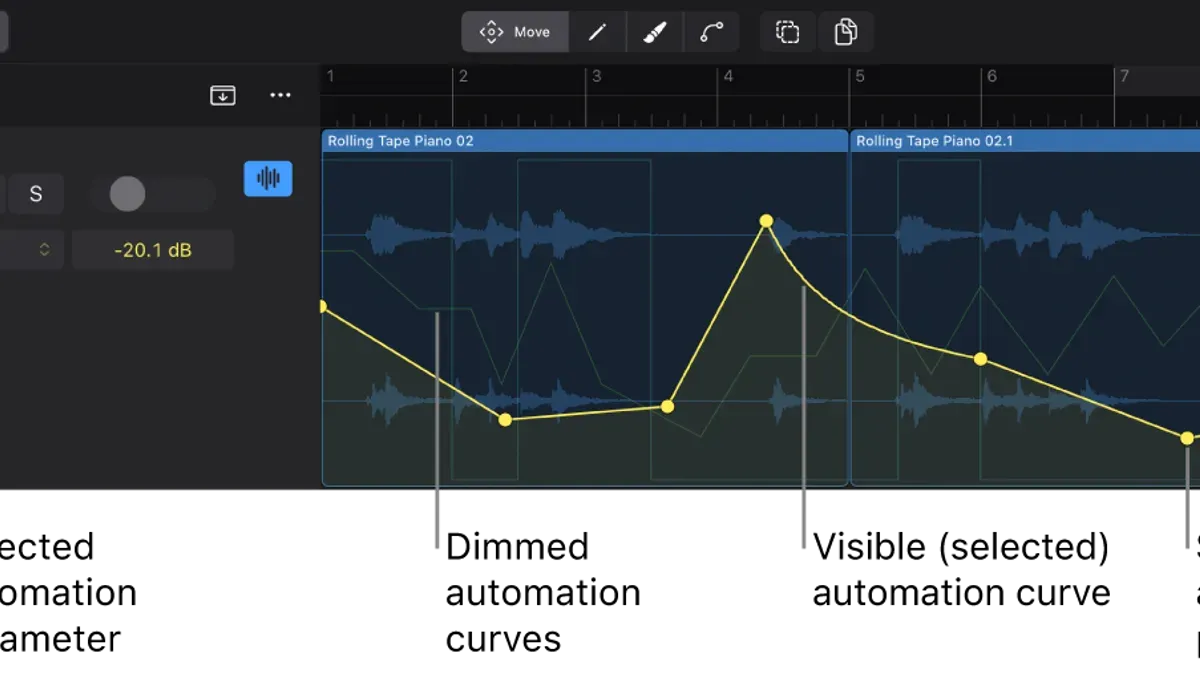Select the Pencil tool
Viewport: 1200px width, 675px height.
597,32
